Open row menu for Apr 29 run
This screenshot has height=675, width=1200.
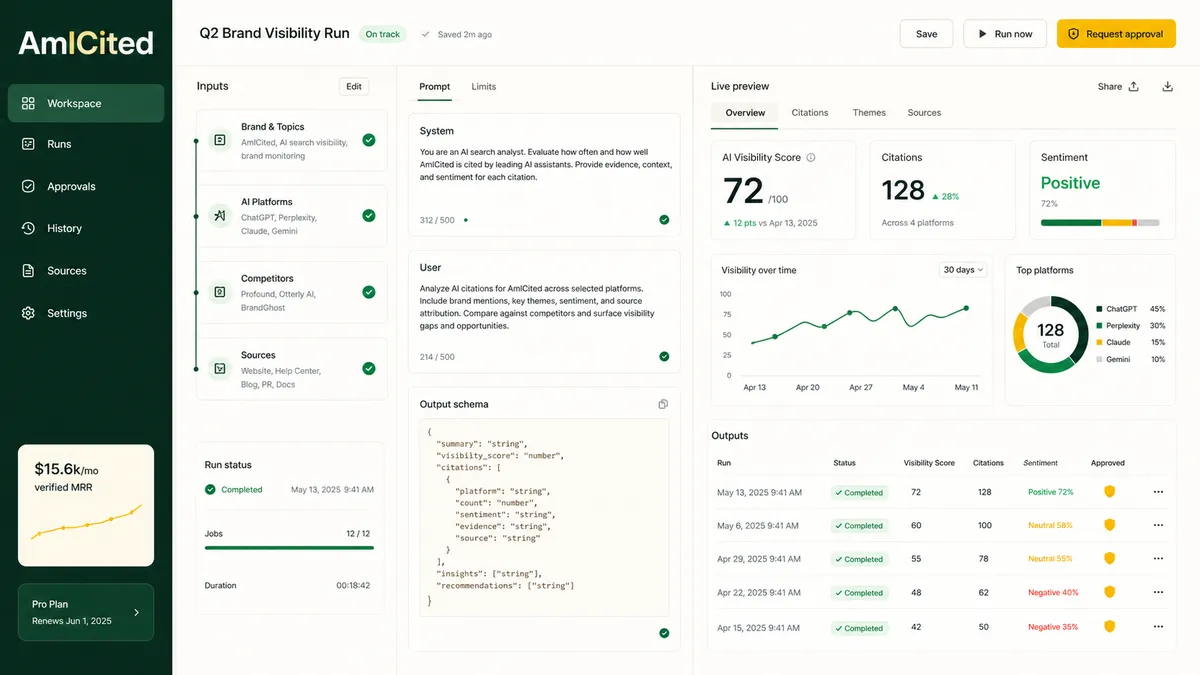1158,559
